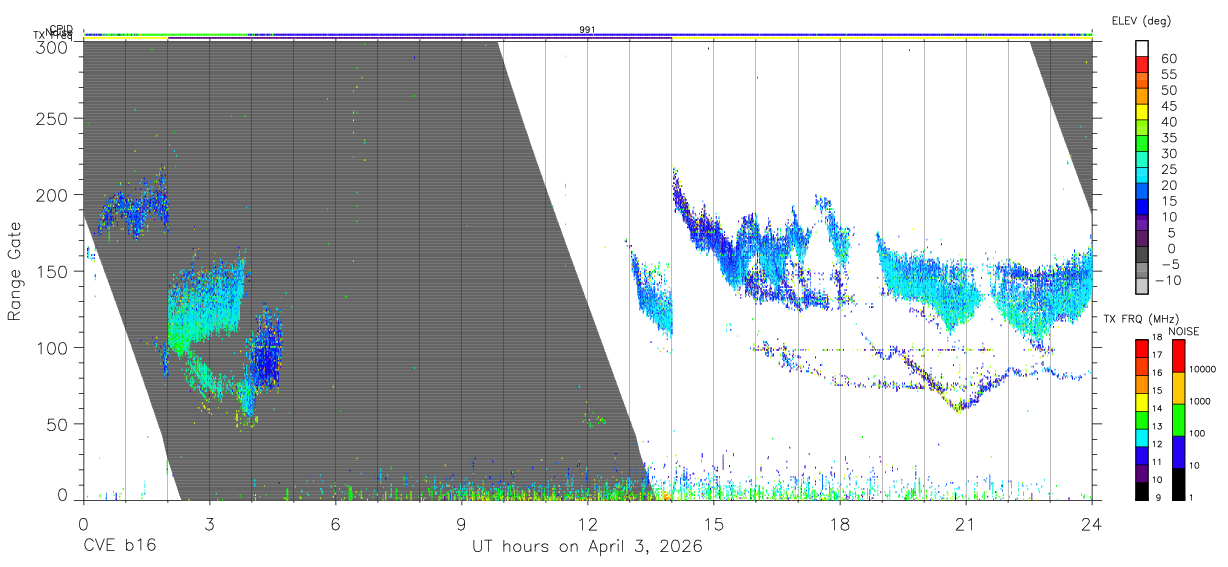1228x567 pixels.
Task: Select the green block of the NOISE bar
Action: [1178, 419]
